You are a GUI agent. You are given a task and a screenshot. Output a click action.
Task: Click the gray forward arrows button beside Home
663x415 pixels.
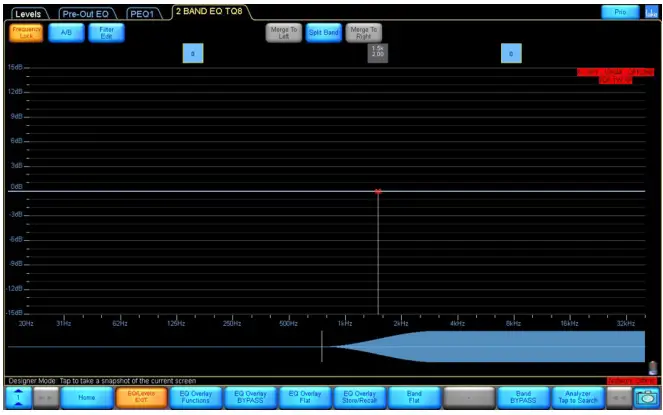(x=46, y=398)
